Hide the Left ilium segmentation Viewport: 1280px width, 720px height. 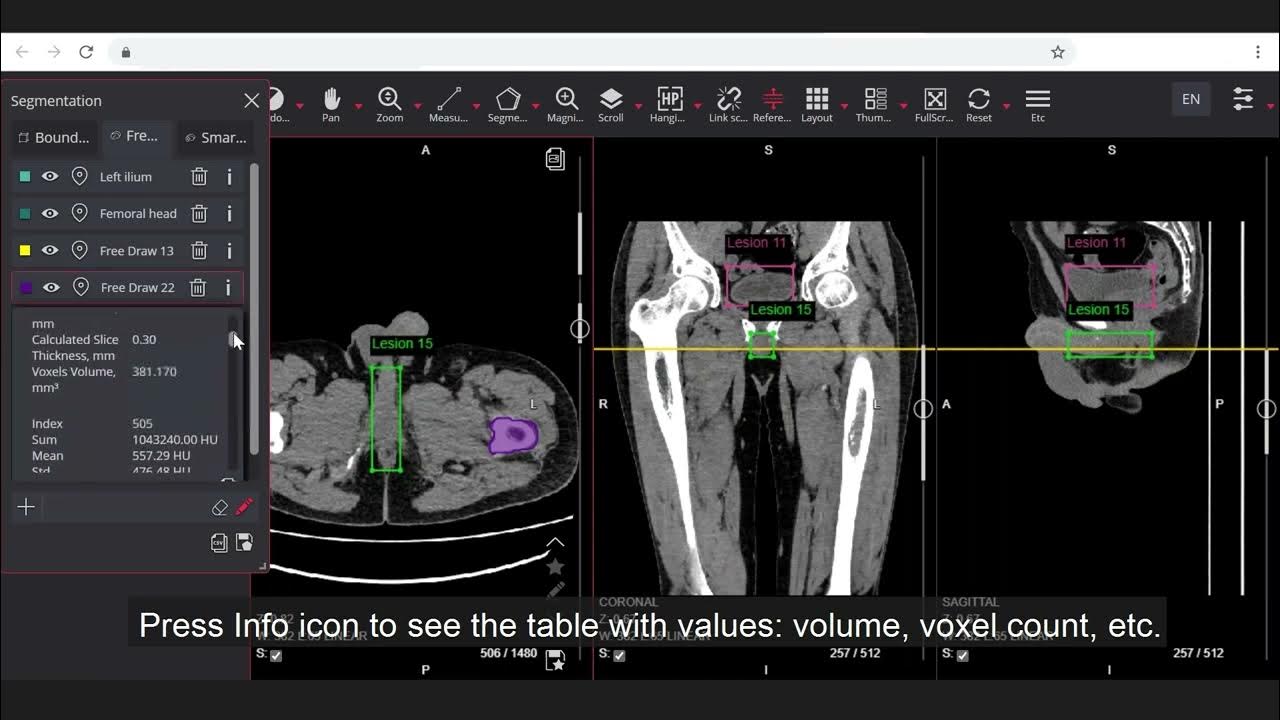49,177
